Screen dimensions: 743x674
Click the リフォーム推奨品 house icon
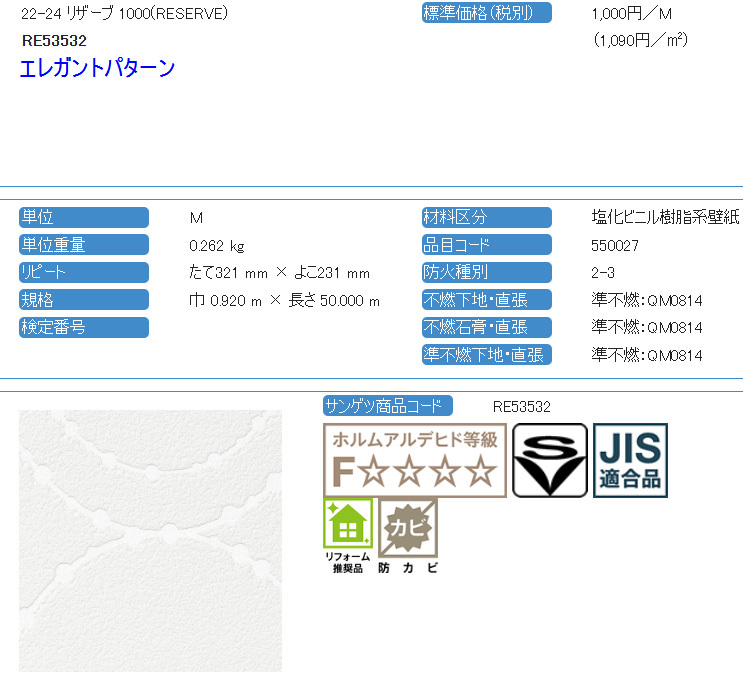348,536
